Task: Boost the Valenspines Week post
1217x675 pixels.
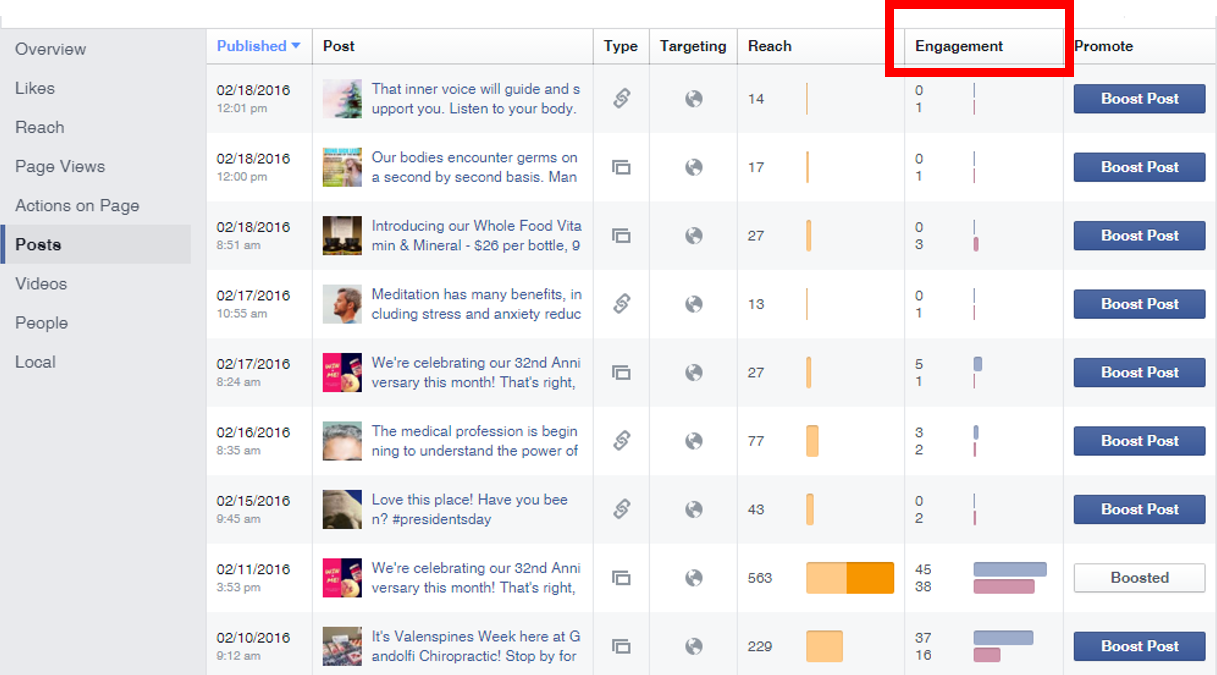Action: 1138,646
